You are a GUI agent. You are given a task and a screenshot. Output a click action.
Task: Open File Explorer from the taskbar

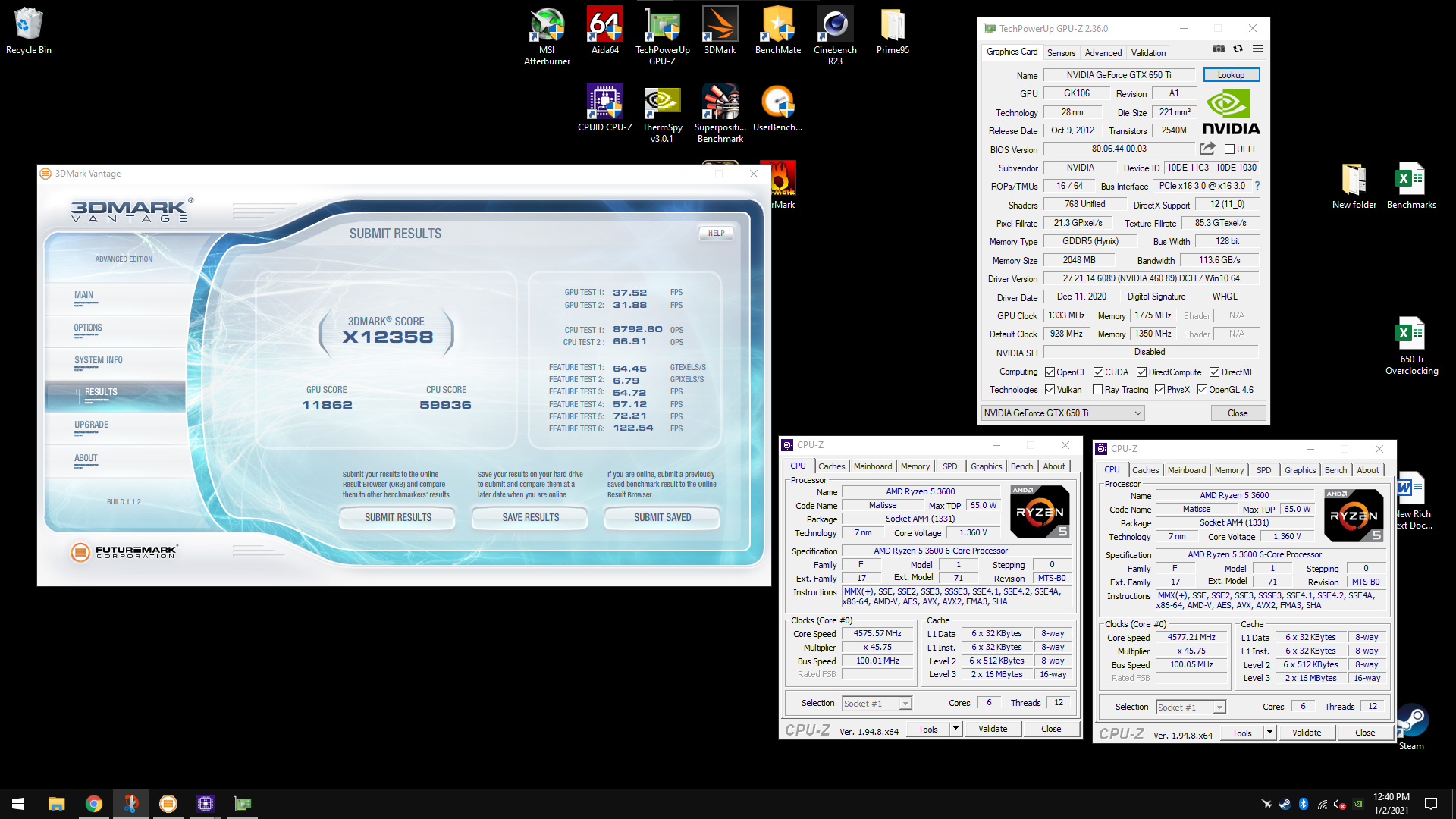56,804
